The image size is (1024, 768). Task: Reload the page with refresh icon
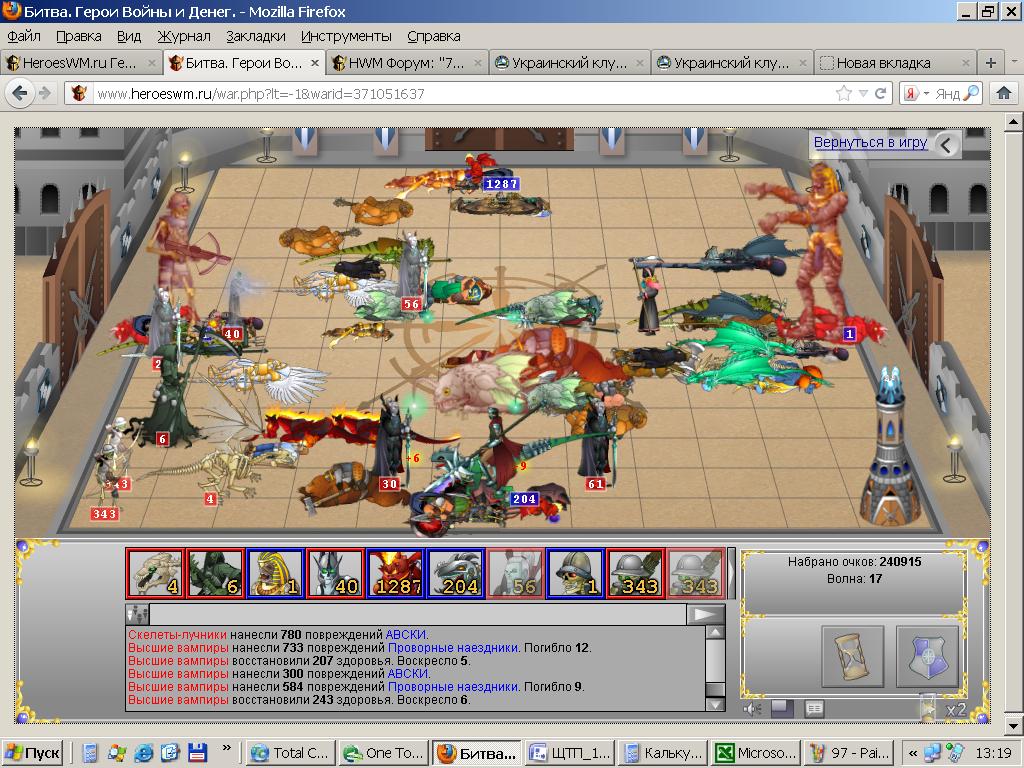880,93
